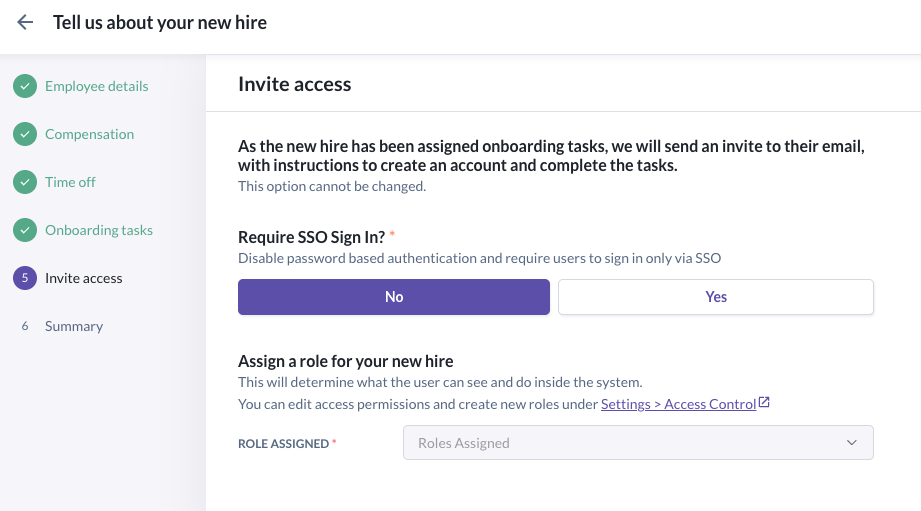
Task: Click the step 5 number badge
Action: coord(25,278)
